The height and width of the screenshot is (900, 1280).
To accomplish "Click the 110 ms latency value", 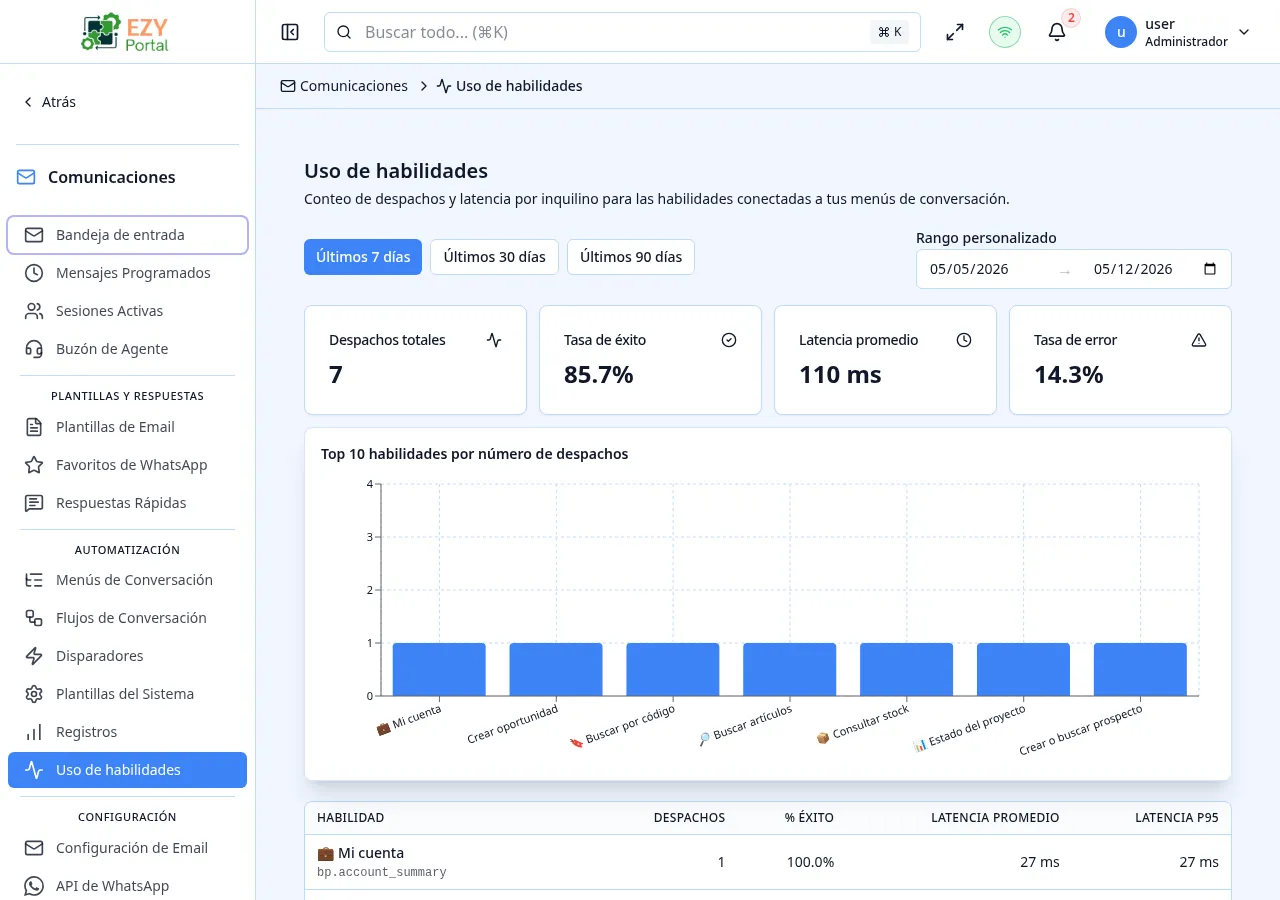I will click(840, 375).
